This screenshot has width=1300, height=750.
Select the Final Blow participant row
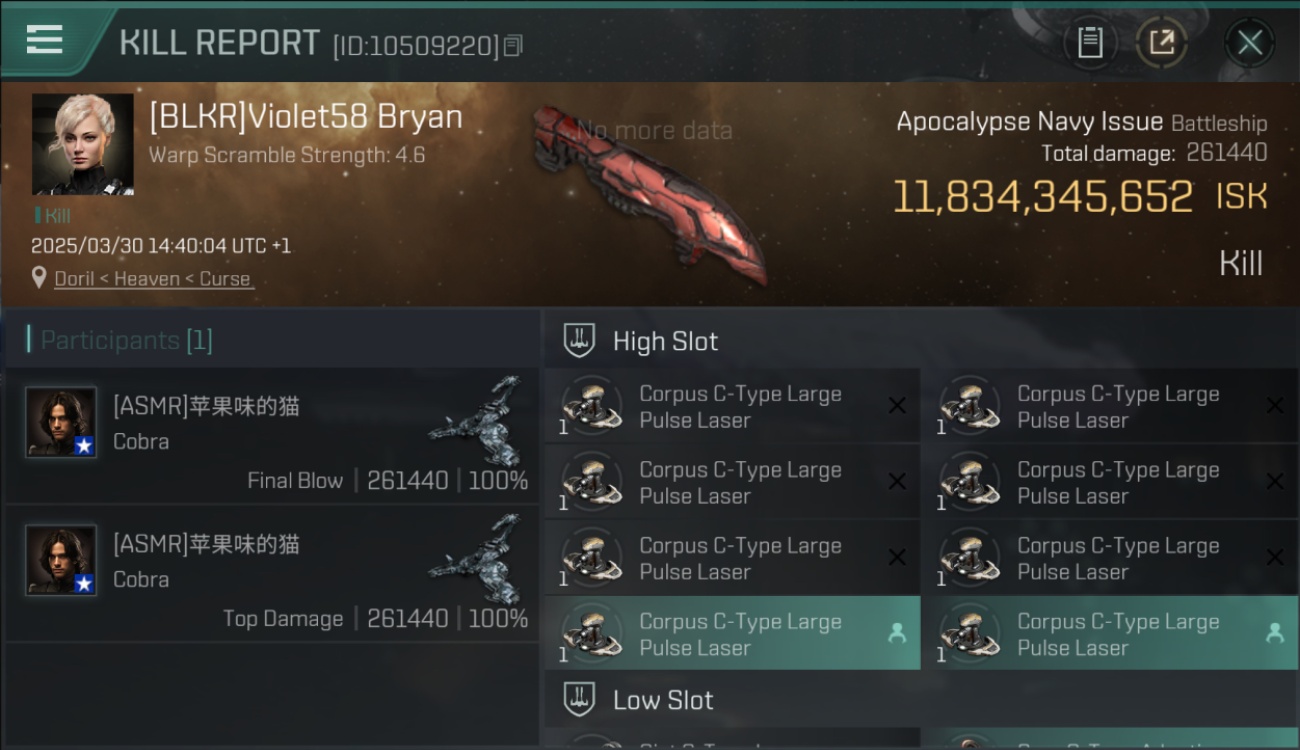pyautogui.click(x=271, y=436)
